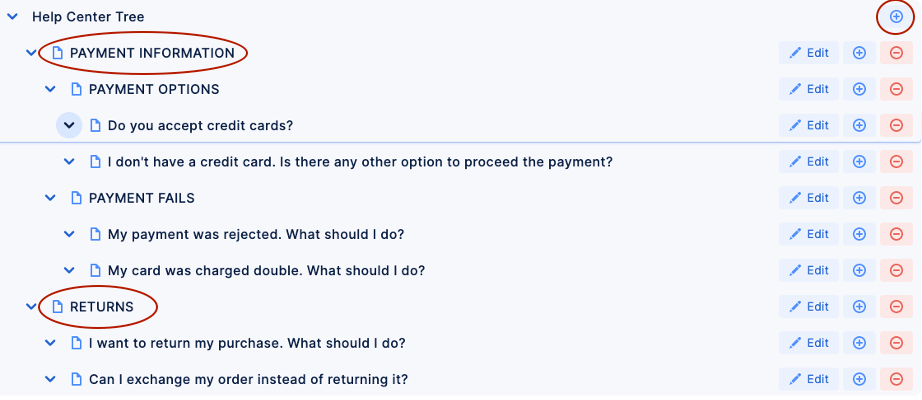Click the add icon beside Help Center Tree
Viewport: 922px width, 400px height.
[896, 17]
